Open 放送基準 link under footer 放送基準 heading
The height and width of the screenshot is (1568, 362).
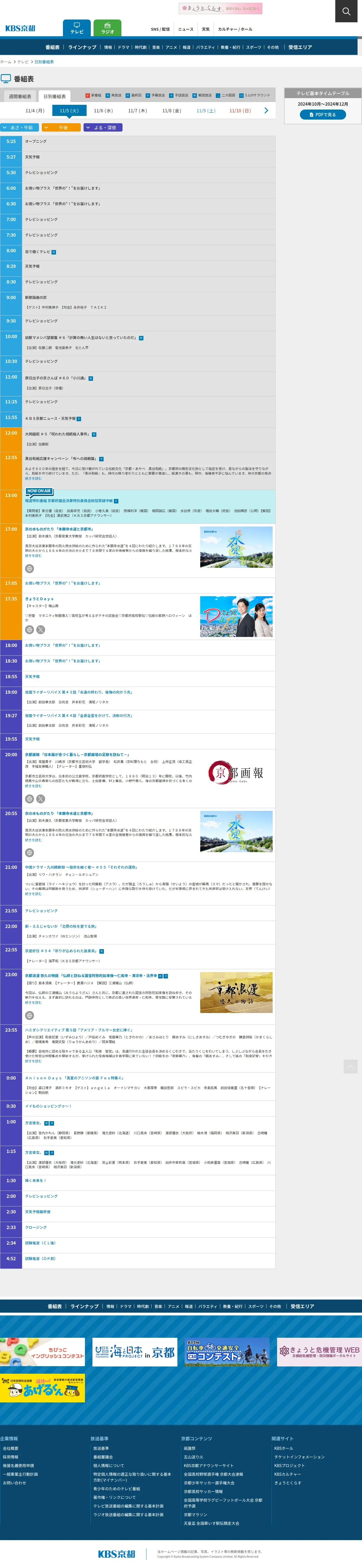101,1449
